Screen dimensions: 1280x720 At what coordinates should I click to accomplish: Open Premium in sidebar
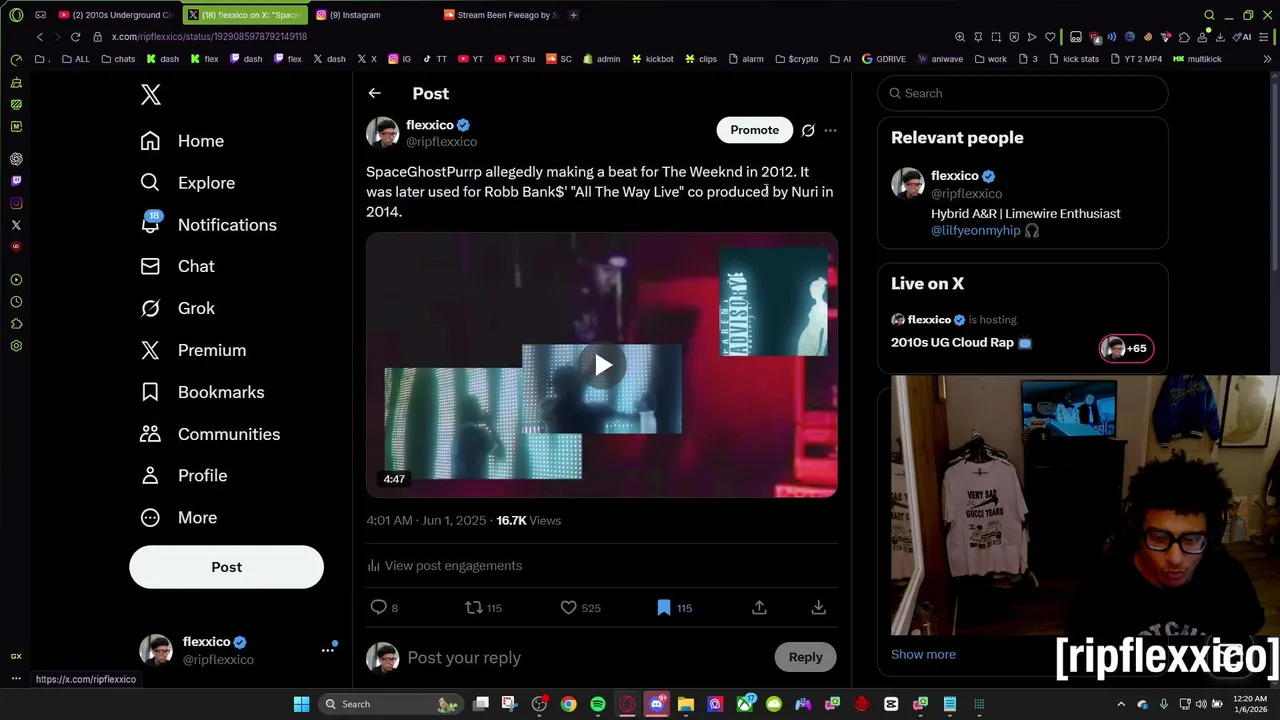tap(193, 350)
